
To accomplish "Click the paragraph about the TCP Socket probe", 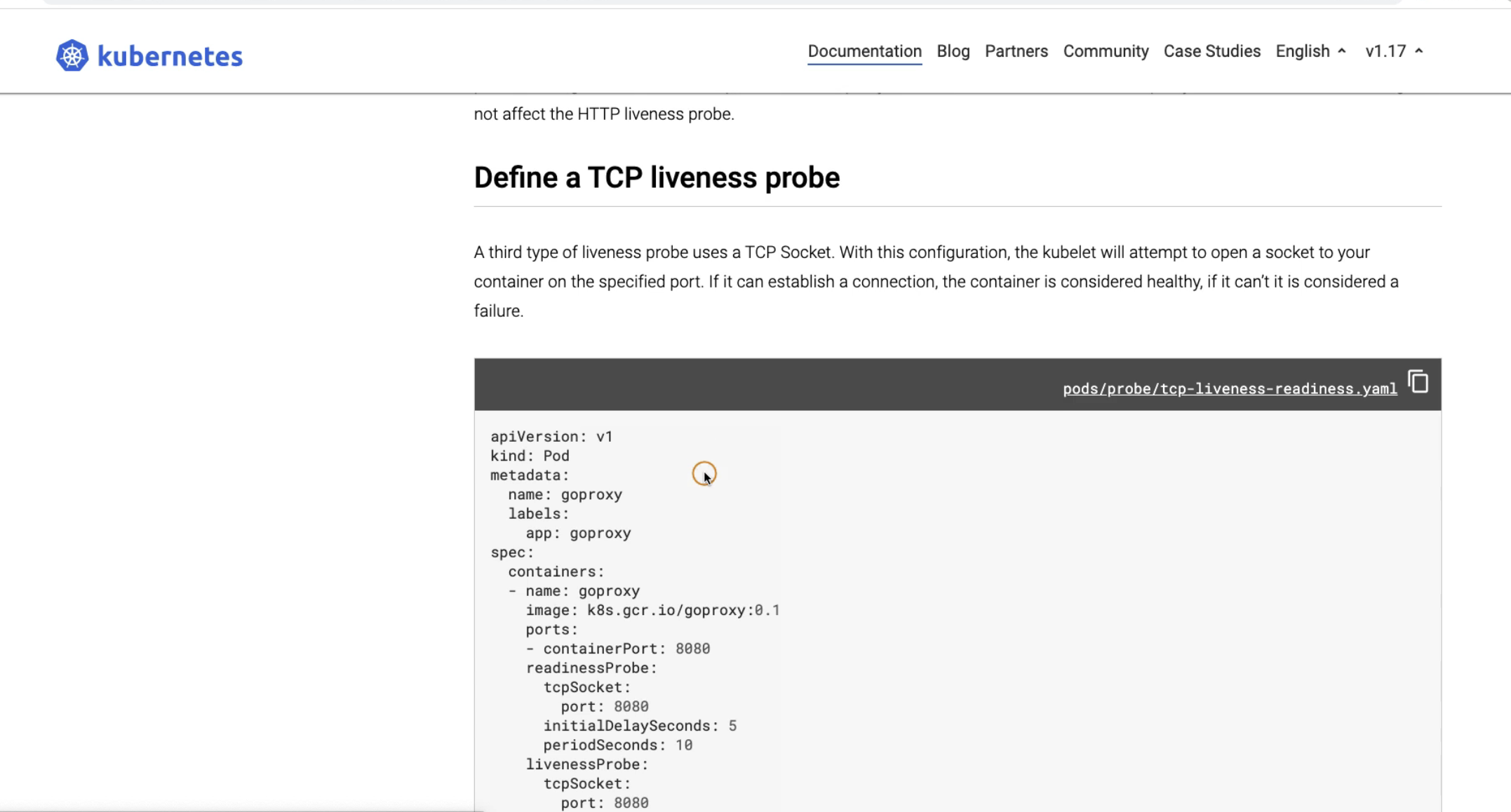I will (x=935, y=281).
